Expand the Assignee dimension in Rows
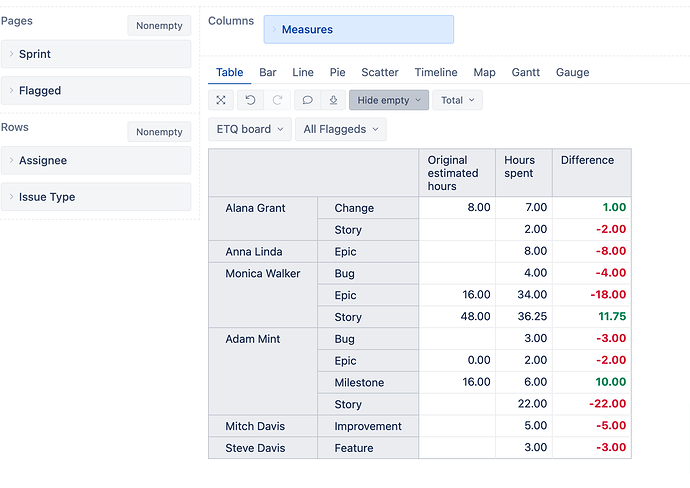Image resolution: width=690 pixels, height=488 pixels. (95, 160)
